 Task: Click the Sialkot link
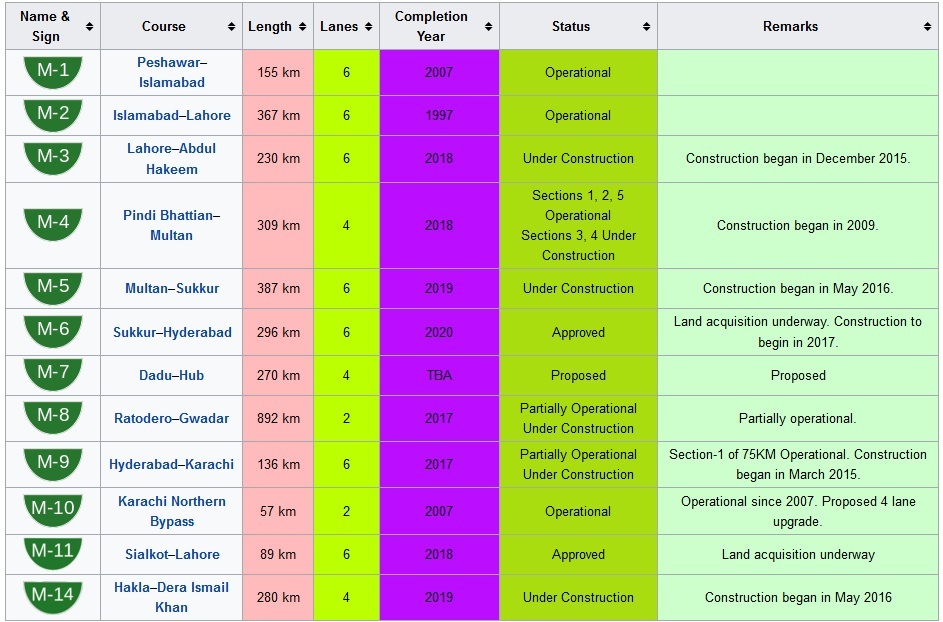(149, 554)
